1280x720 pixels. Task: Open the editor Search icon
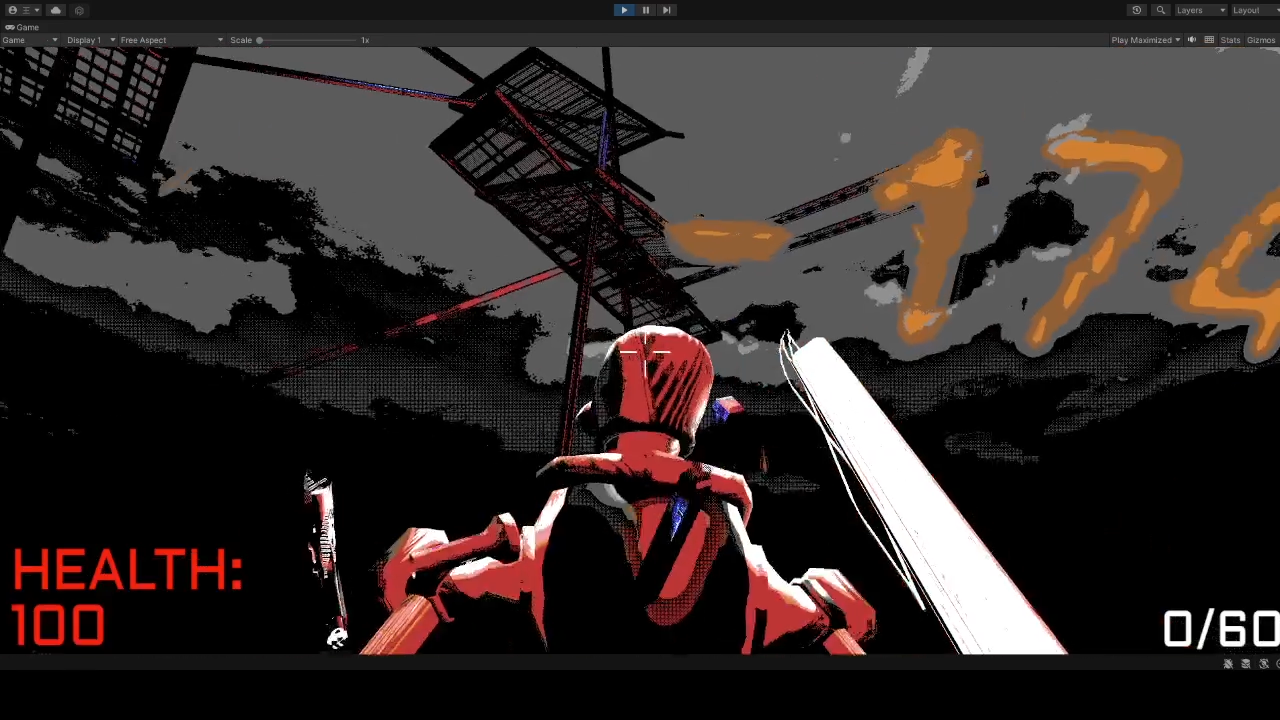(1161, 10)
